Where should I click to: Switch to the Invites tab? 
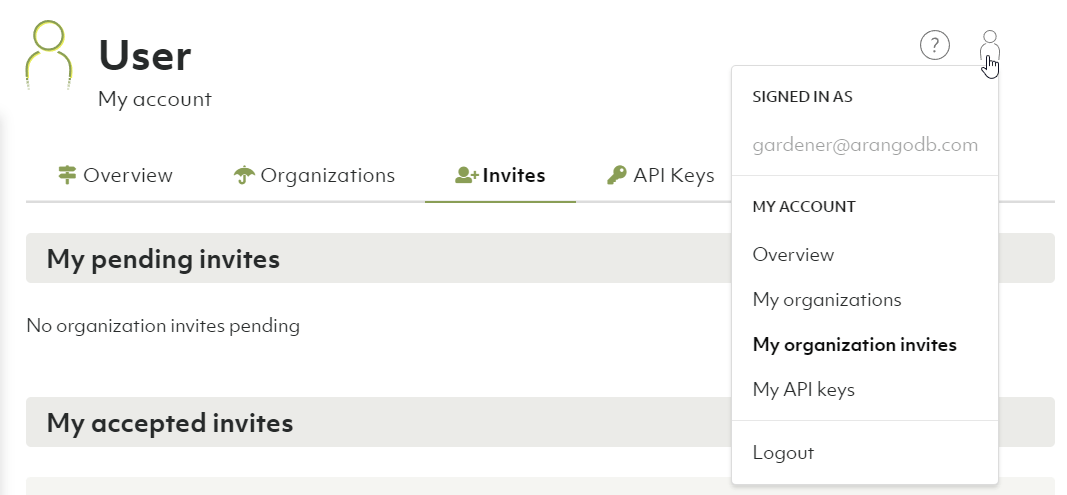[500, 176]
